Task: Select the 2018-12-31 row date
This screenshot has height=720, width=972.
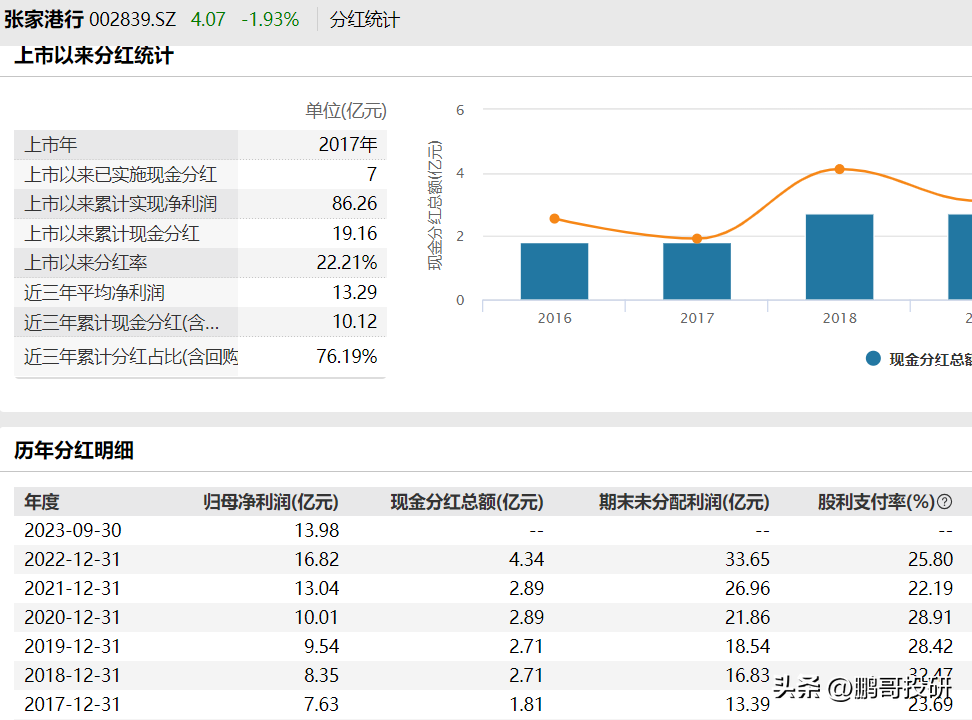Action: coord(72,675)
